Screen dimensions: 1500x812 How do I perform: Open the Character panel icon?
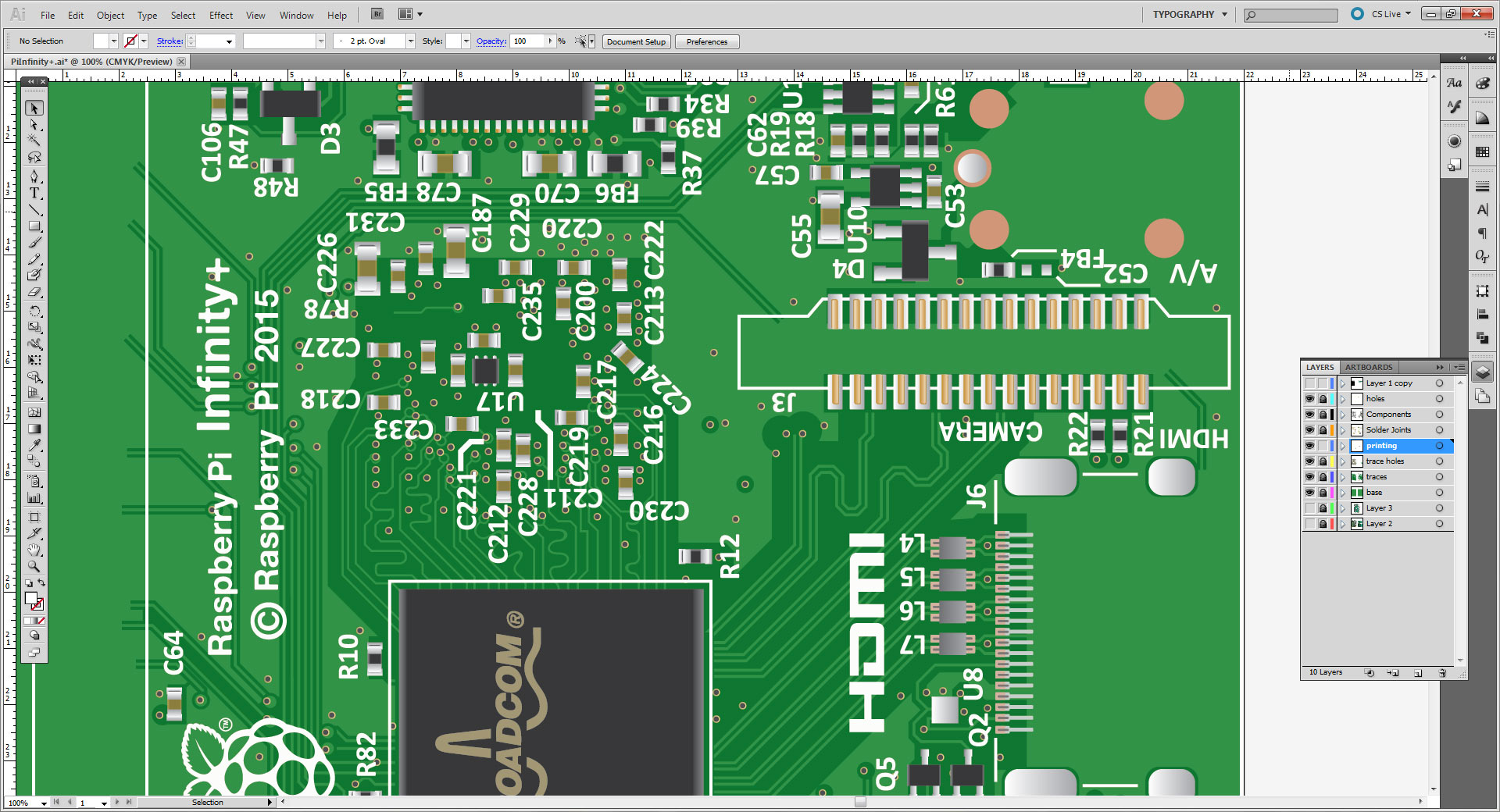point(1482,210)
